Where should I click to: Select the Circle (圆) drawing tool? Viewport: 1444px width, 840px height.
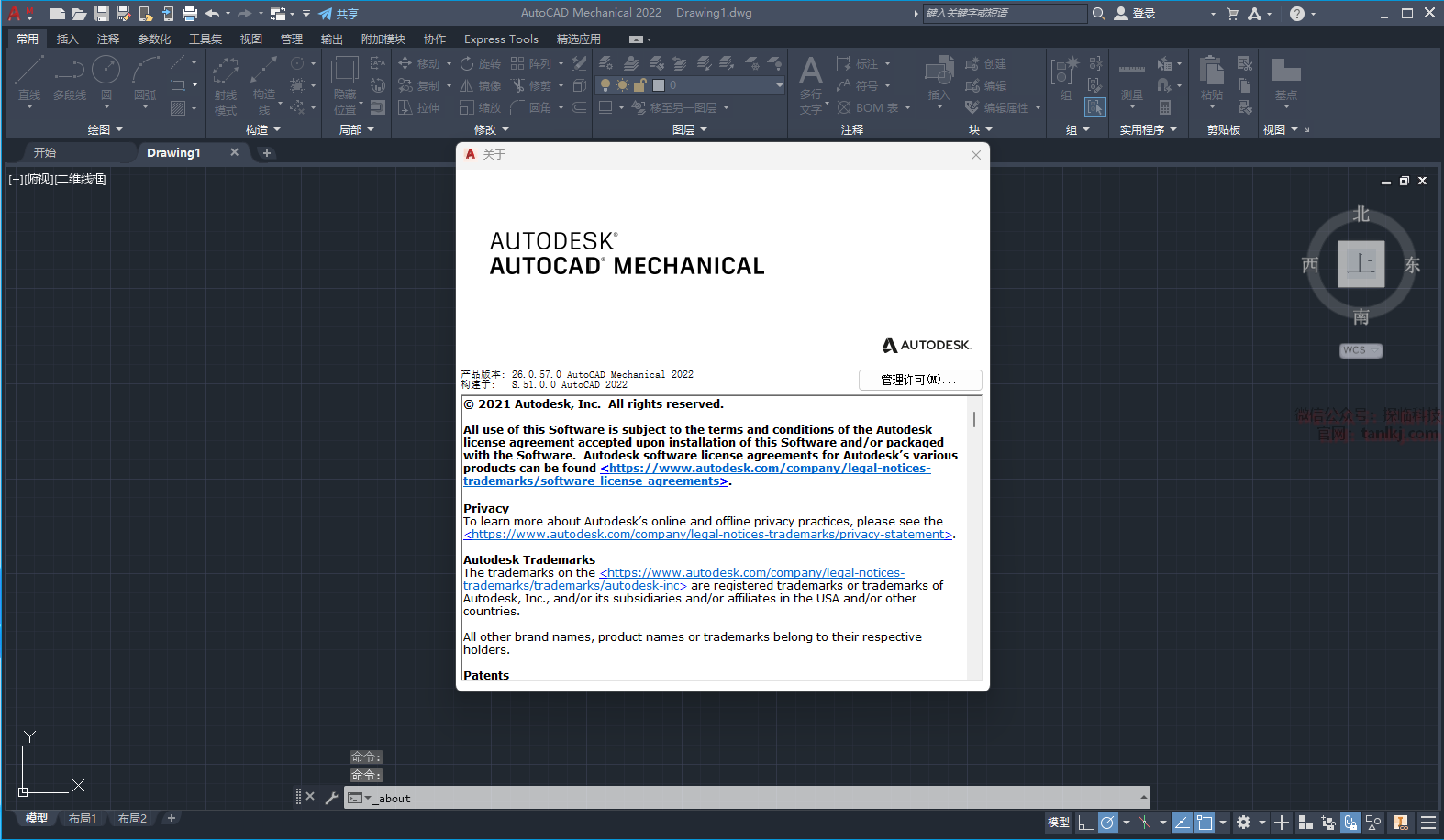coord(106,76)
